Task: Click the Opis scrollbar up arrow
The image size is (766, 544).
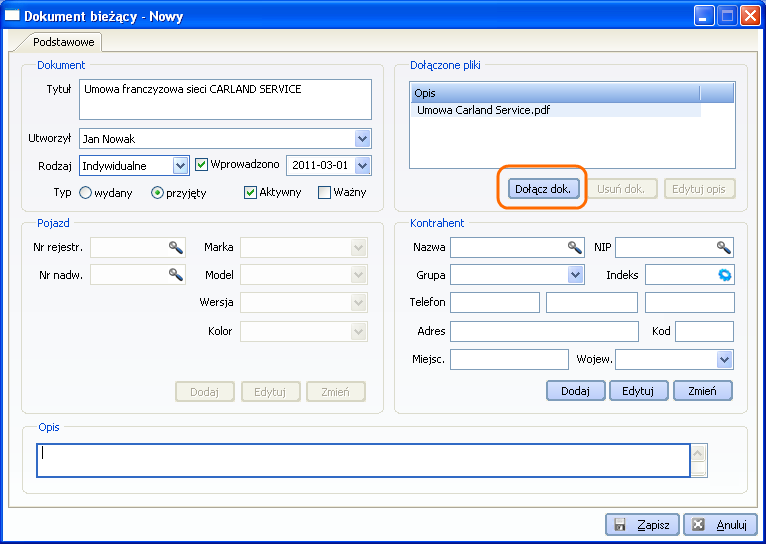Action: pyautogui.click(x=698, y=453)
